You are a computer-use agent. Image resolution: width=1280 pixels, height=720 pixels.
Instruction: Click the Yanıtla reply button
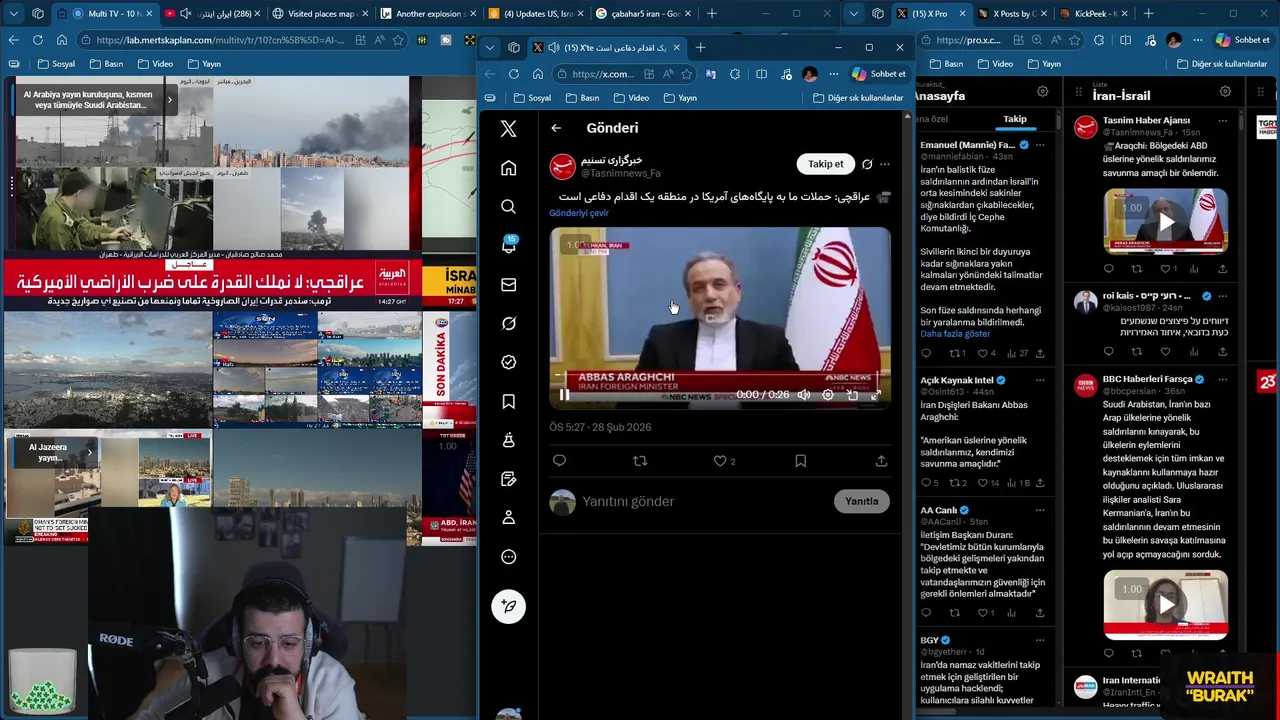[861, 501]
